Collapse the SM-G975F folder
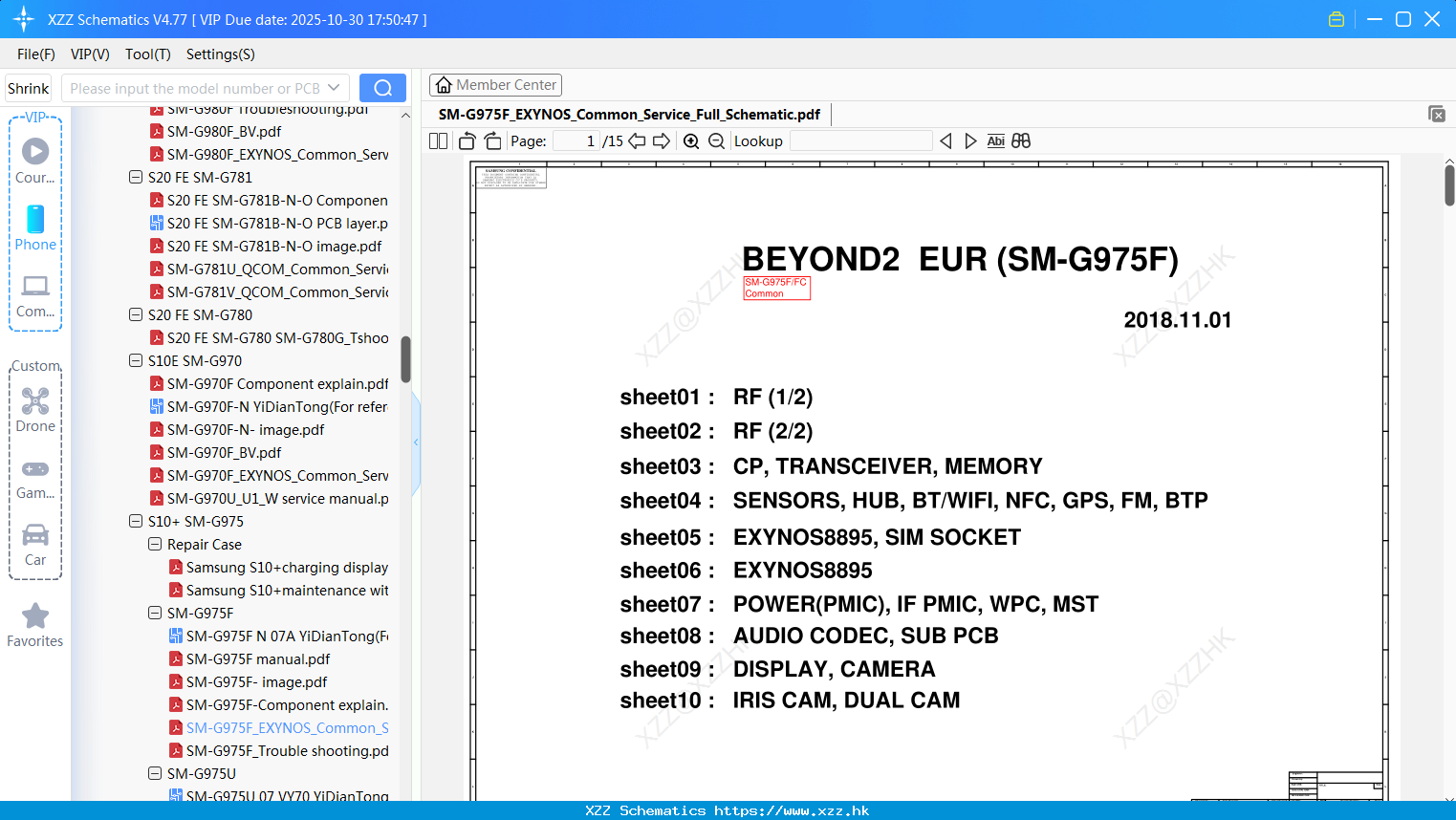This screenshot has width=1456, height=820. tap(154, 614)
